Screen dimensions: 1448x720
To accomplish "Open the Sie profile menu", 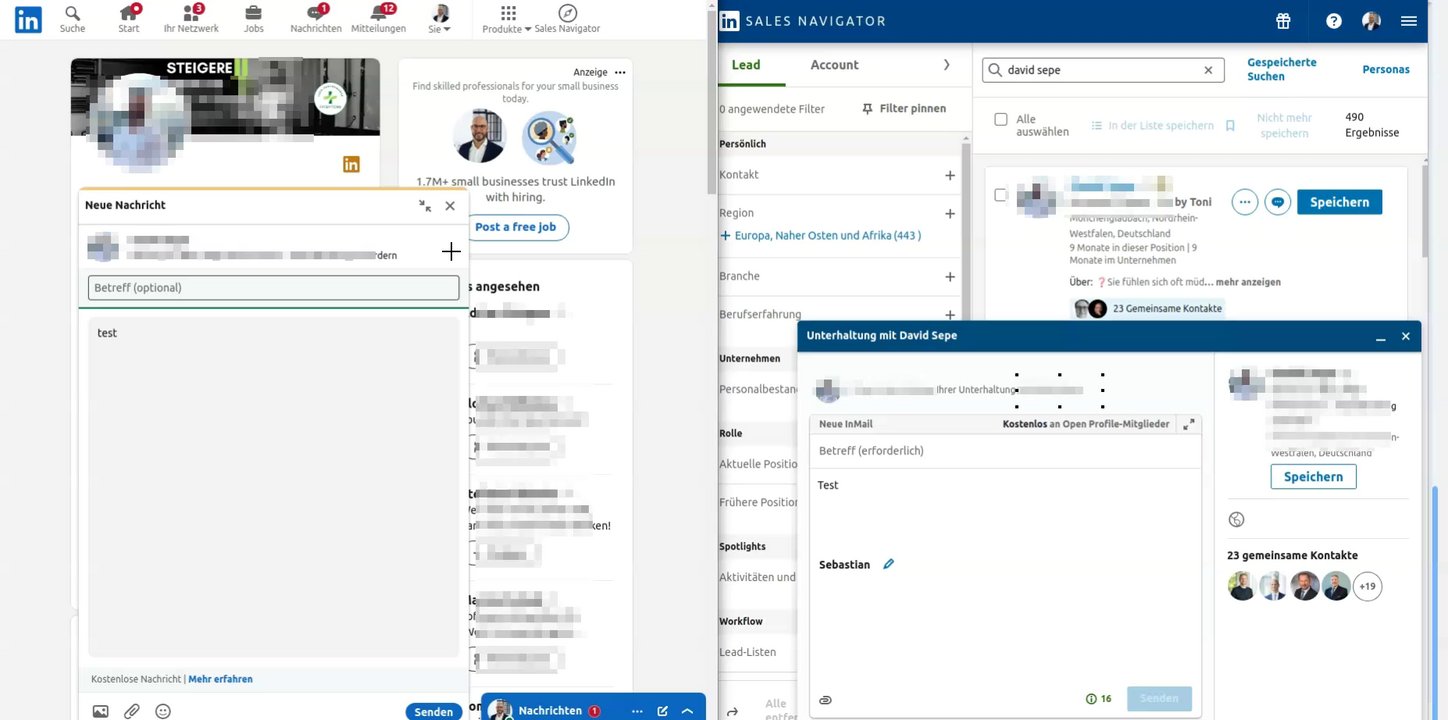I will point(440,19).
